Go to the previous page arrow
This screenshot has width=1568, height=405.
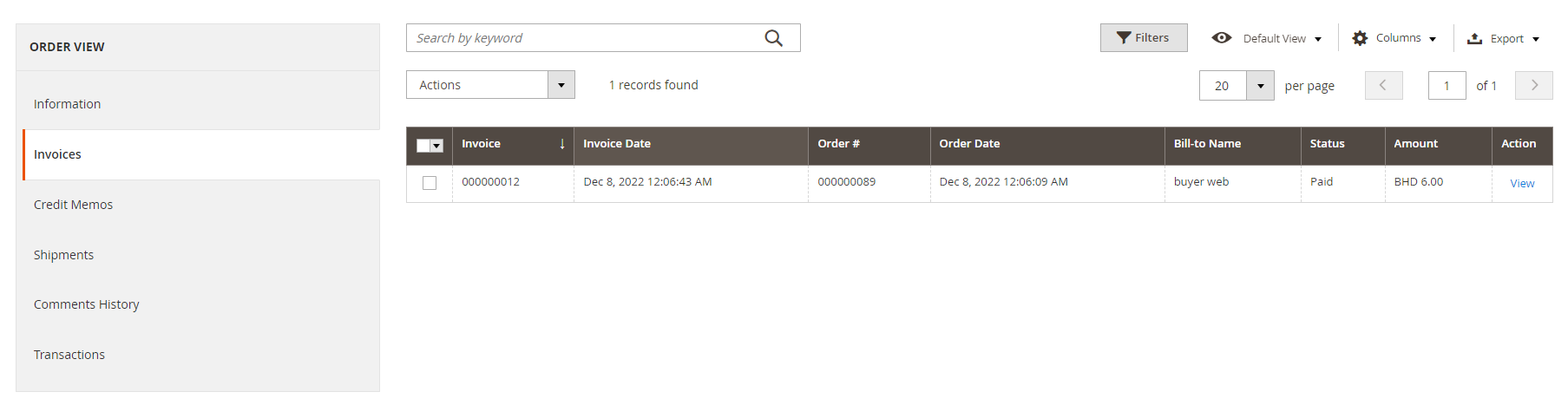click(x=1383, y=85)
